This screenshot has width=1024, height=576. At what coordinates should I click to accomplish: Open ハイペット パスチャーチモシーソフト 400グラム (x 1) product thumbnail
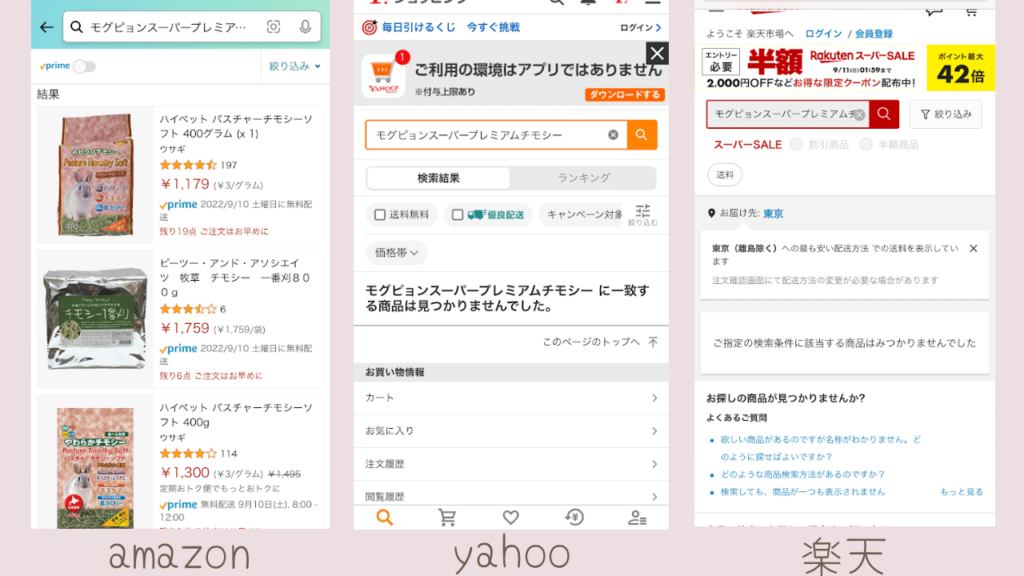tap(95, 174)
